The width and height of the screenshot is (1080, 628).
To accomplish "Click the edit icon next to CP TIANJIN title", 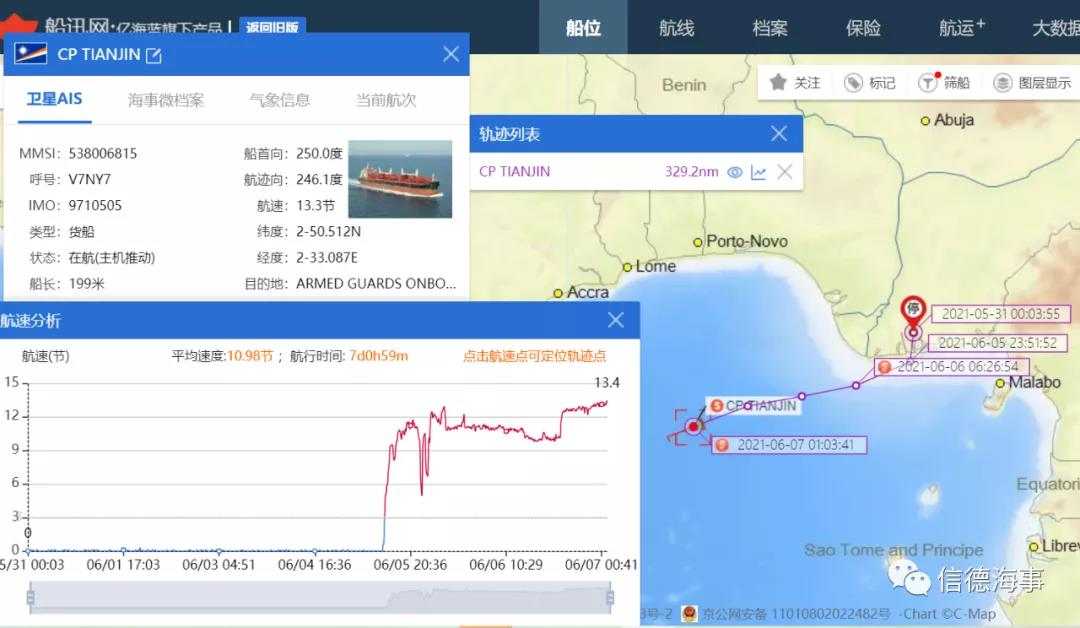I will coord(153,55).
